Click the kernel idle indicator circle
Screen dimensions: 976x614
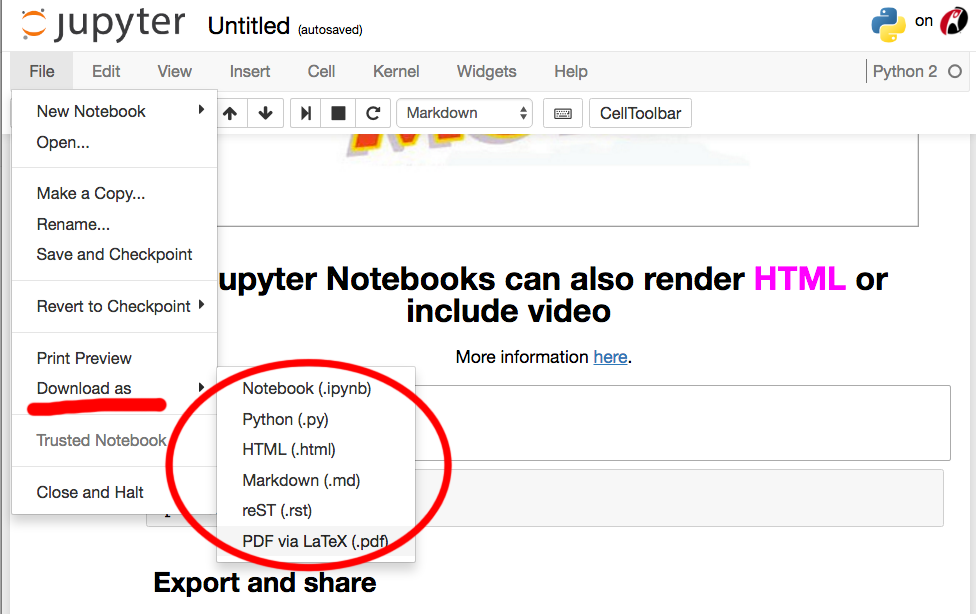click(x=955, y=72)
